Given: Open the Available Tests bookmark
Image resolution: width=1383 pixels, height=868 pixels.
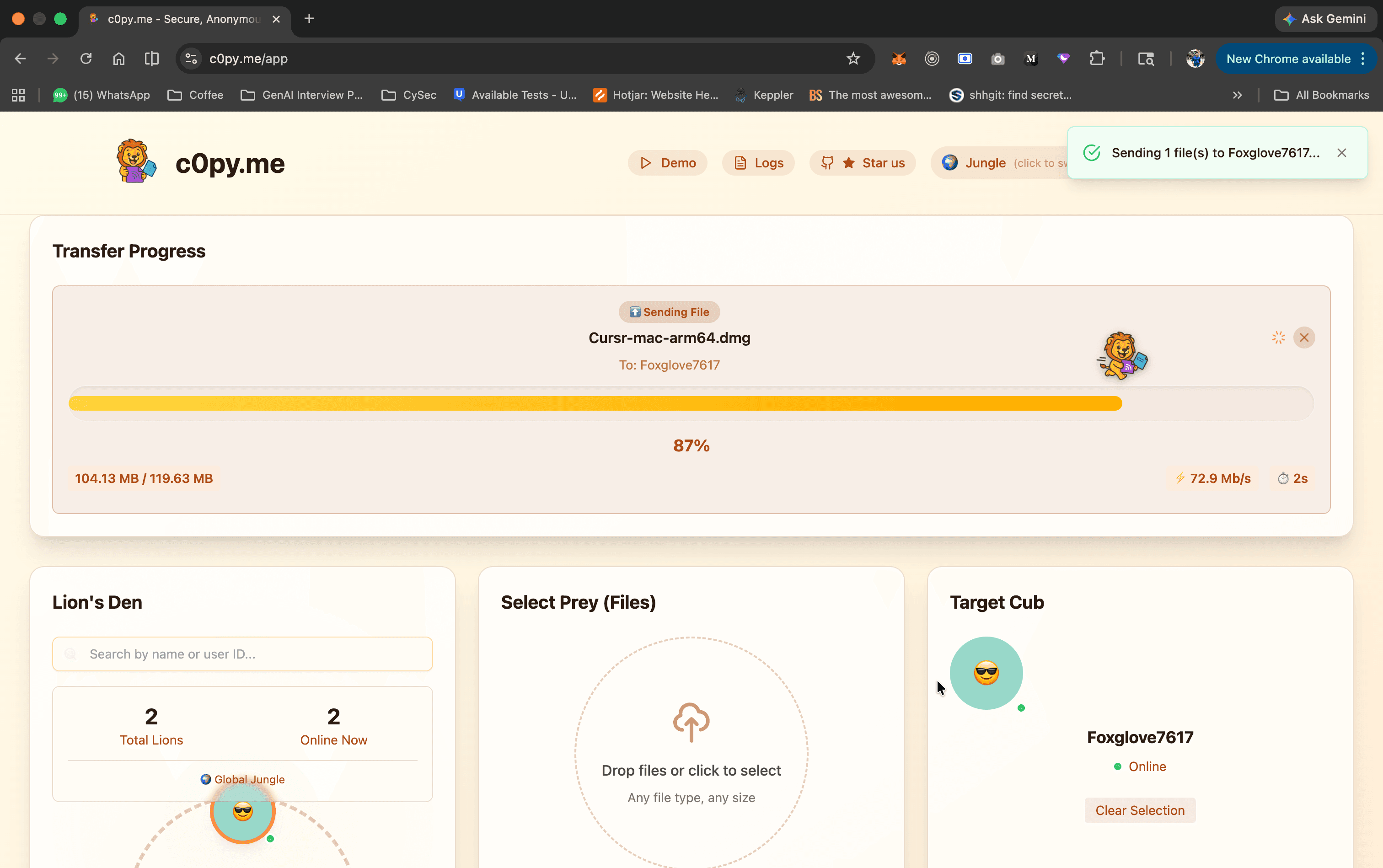Looking at the screenshot, I should tap(515, 95).
